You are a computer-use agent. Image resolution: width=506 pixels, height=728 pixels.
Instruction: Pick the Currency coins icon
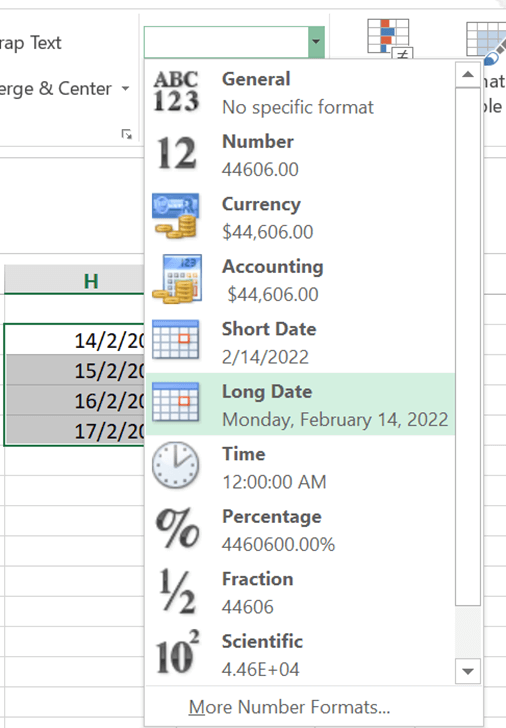pyautogui.click(x=176, y=216)
